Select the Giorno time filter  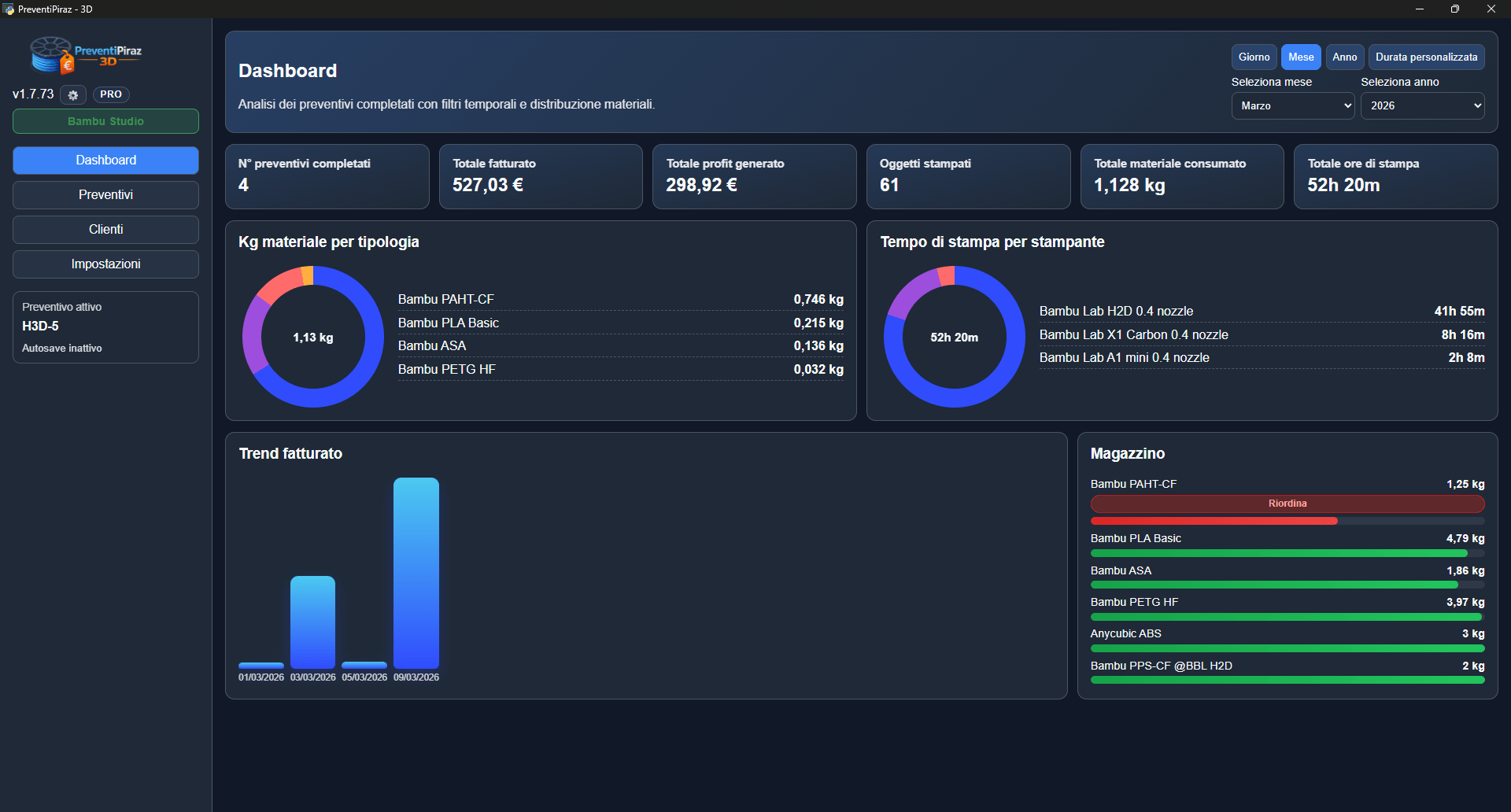point(1254,57)
